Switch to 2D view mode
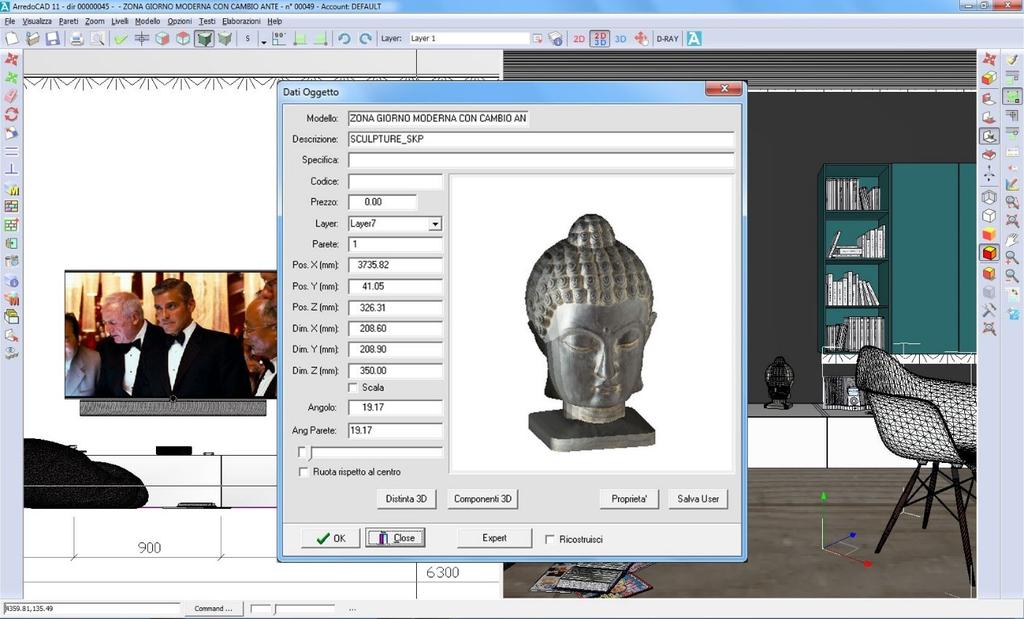 (579, 39)
